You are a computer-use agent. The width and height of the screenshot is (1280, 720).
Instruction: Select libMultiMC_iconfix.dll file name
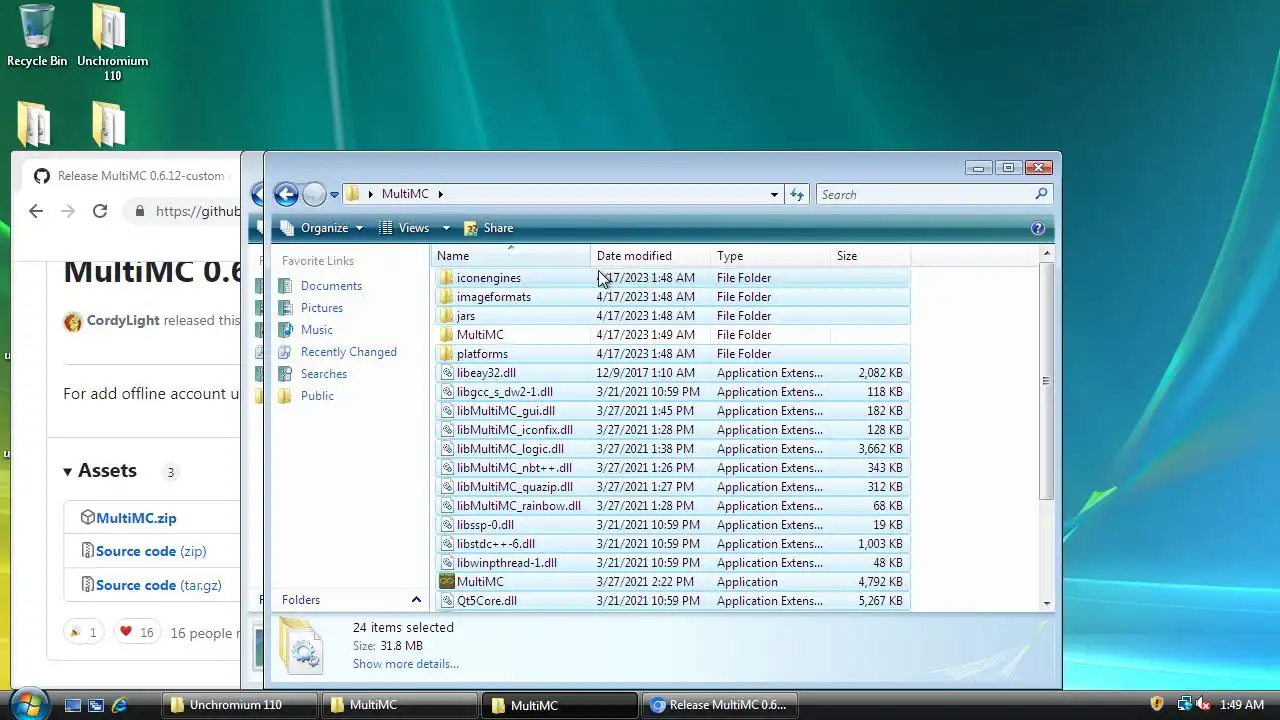[x=515, y=430]
